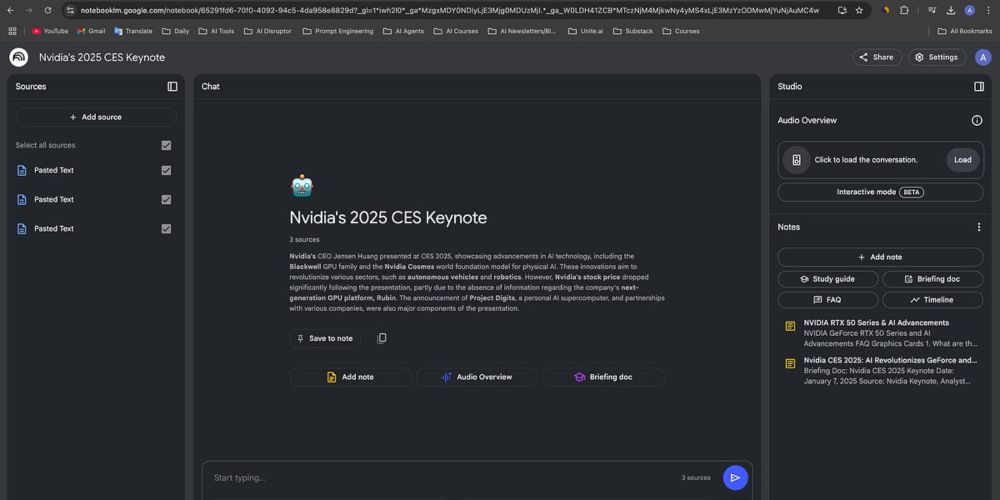Open the apps grid icon in bookmarks bar

click(12, 31)
